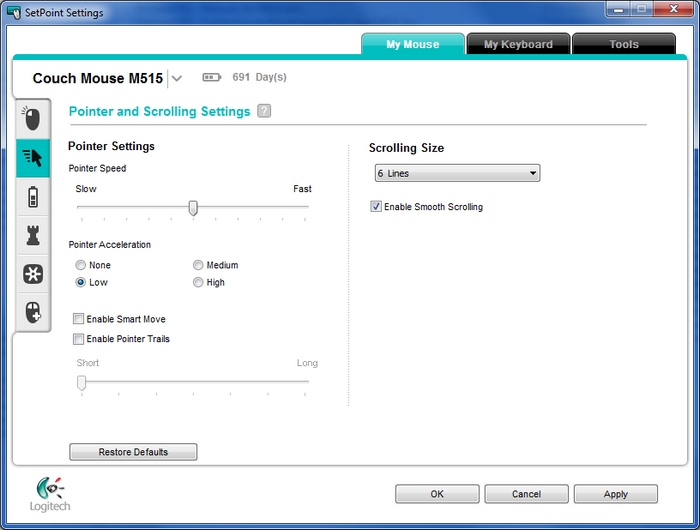Open the Scrolling Size dropdown

click(x=457, y=173)
